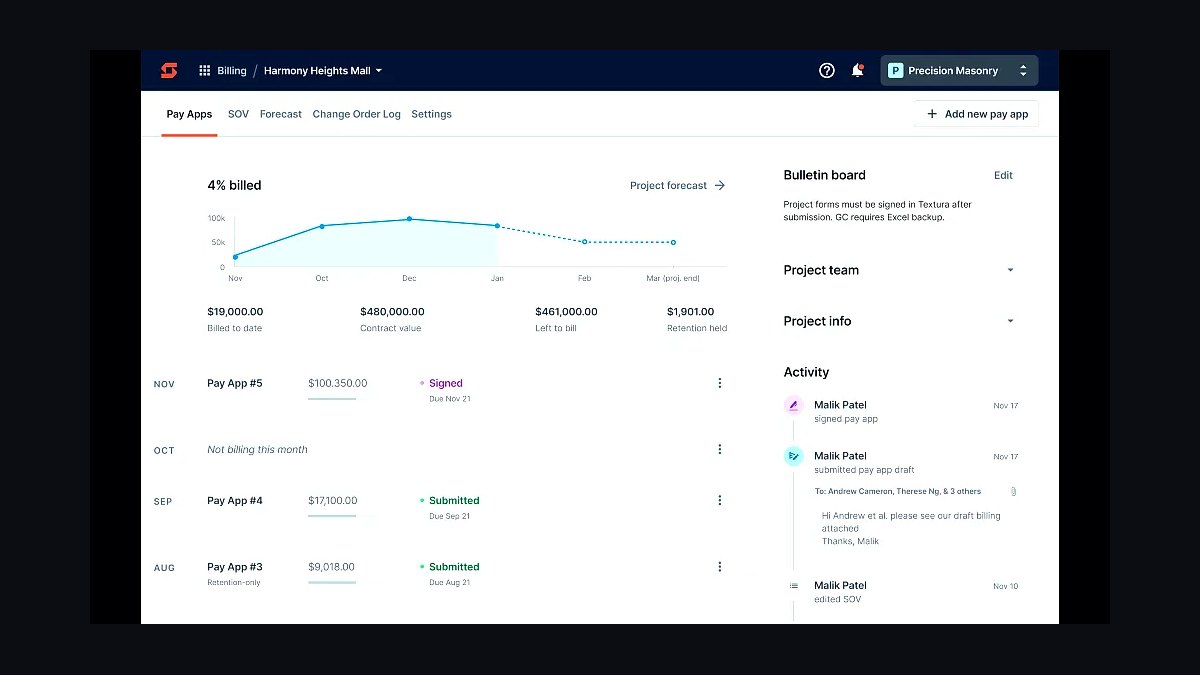Open the help question mark icon
1200x675 pixels.
pyautogui.click(x=827, y=70)
